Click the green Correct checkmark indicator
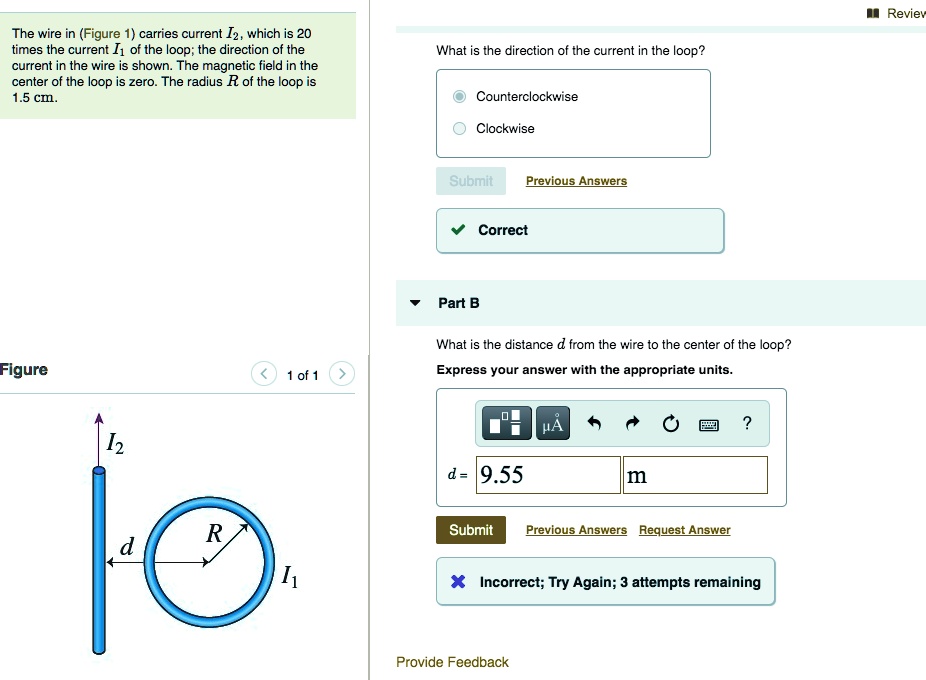The image size is (926, 680). [x=459, y=230]
